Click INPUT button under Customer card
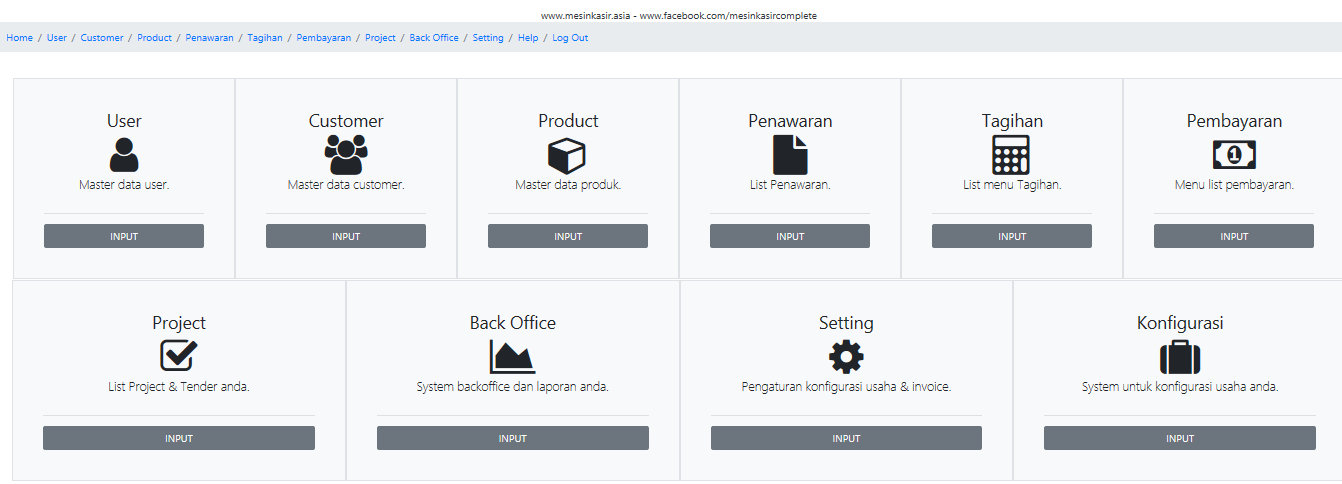 [346, 236]
